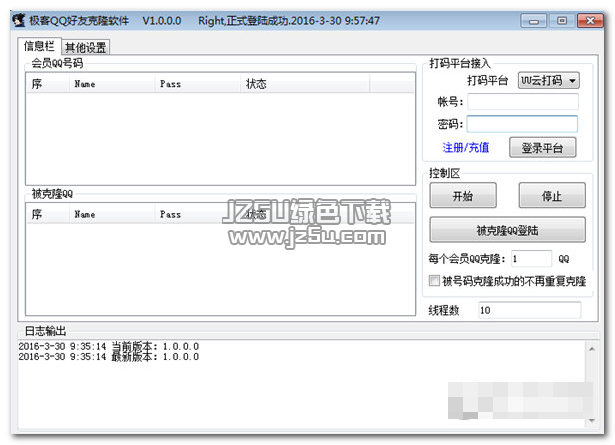Open the 其他设置 tab
The height and width of the screenshot is (445, 615).
click(86, 47)
